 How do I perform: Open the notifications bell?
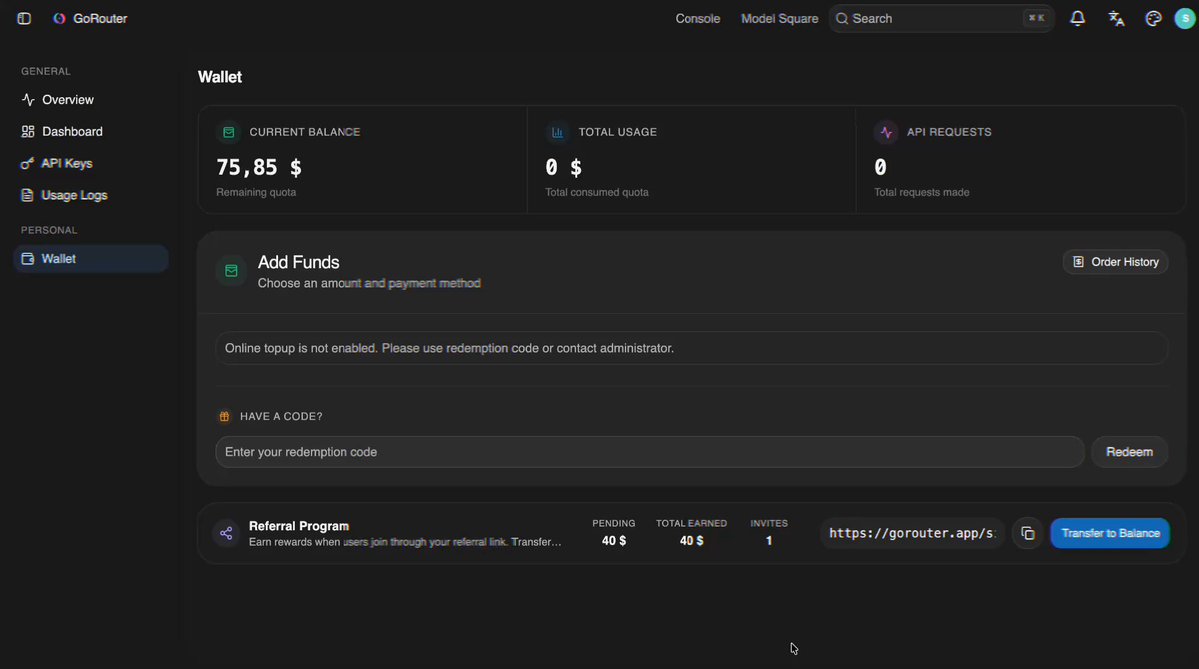pyautogui.click(x=1077, y=18)
